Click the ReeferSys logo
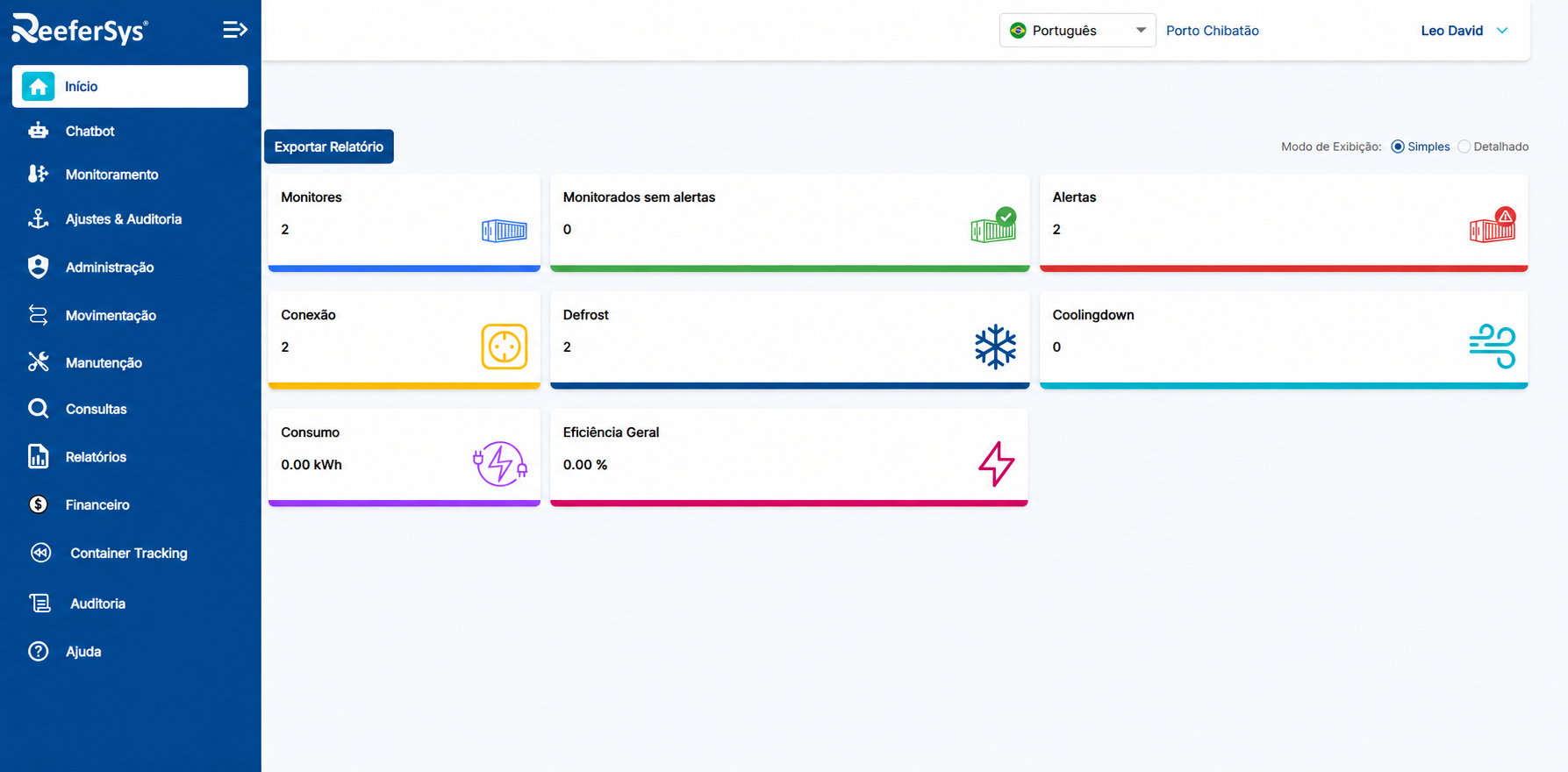The width and height of the screenshot is (1568, 772). coord(80,30)
